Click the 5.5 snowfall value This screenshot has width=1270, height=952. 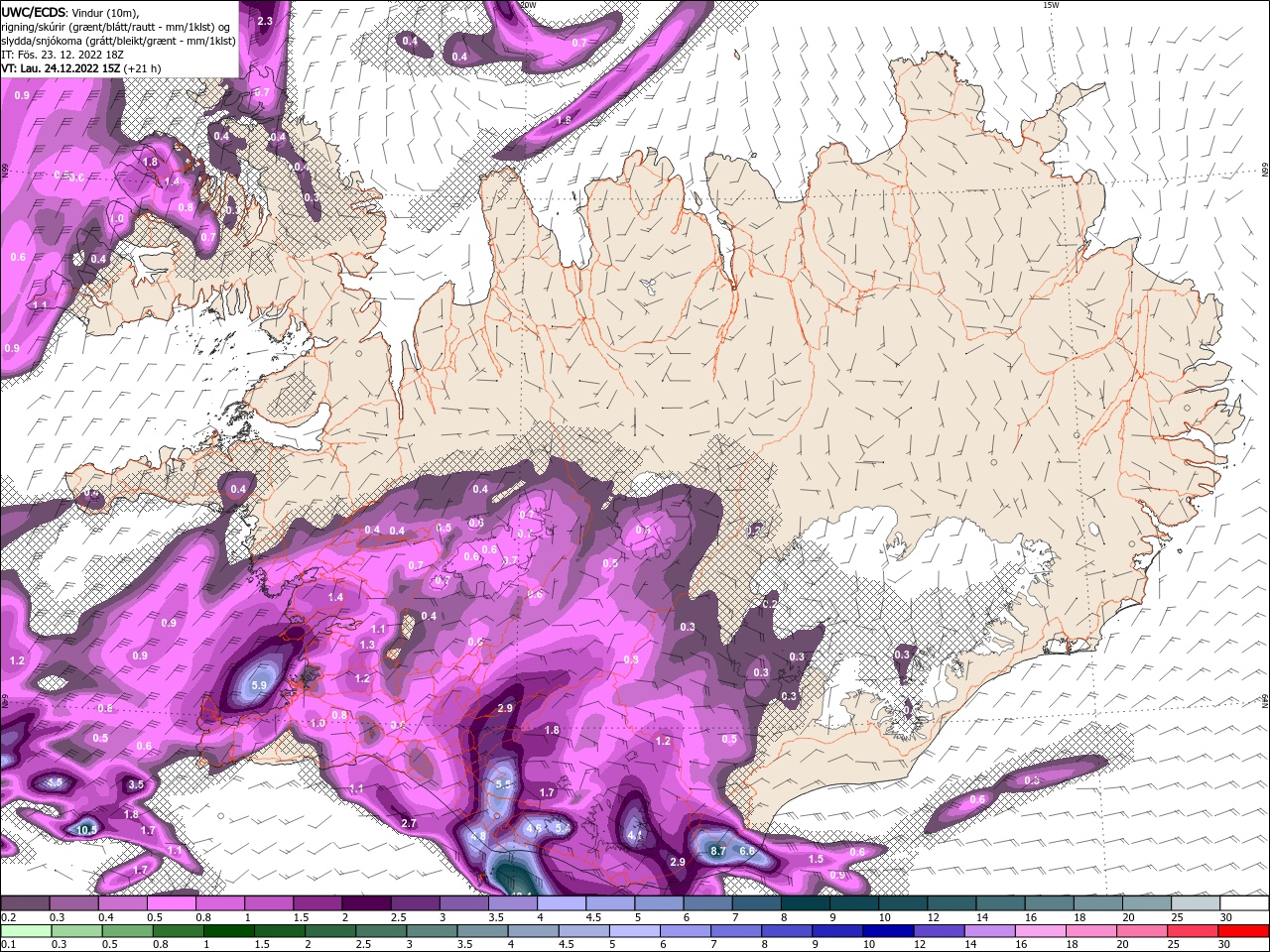pos(503,784)
